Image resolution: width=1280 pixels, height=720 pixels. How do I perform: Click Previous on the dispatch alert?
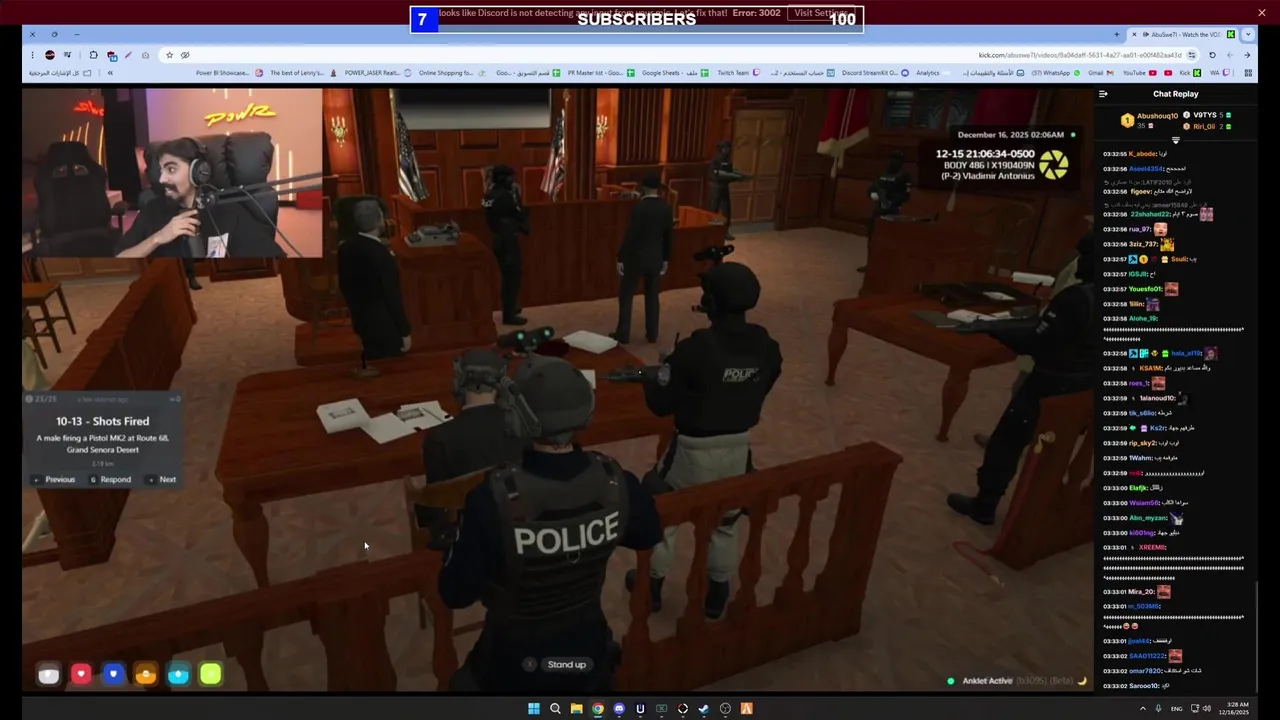(x=54, y=479)
